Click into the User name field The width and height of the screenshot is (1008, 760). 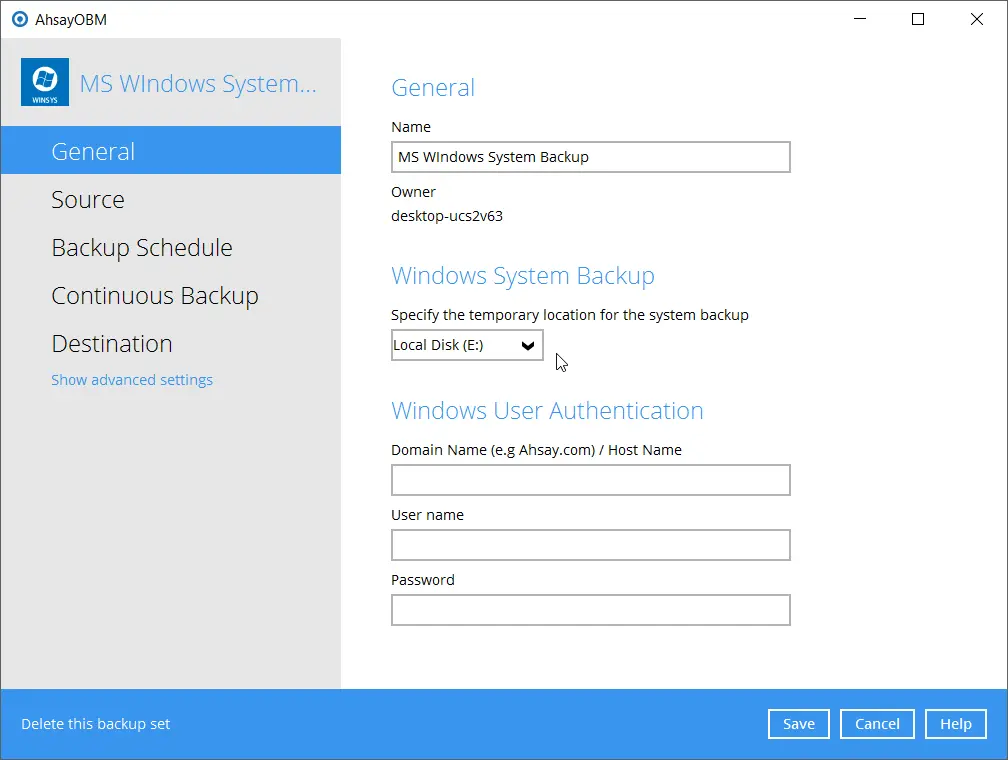(590, 545)
